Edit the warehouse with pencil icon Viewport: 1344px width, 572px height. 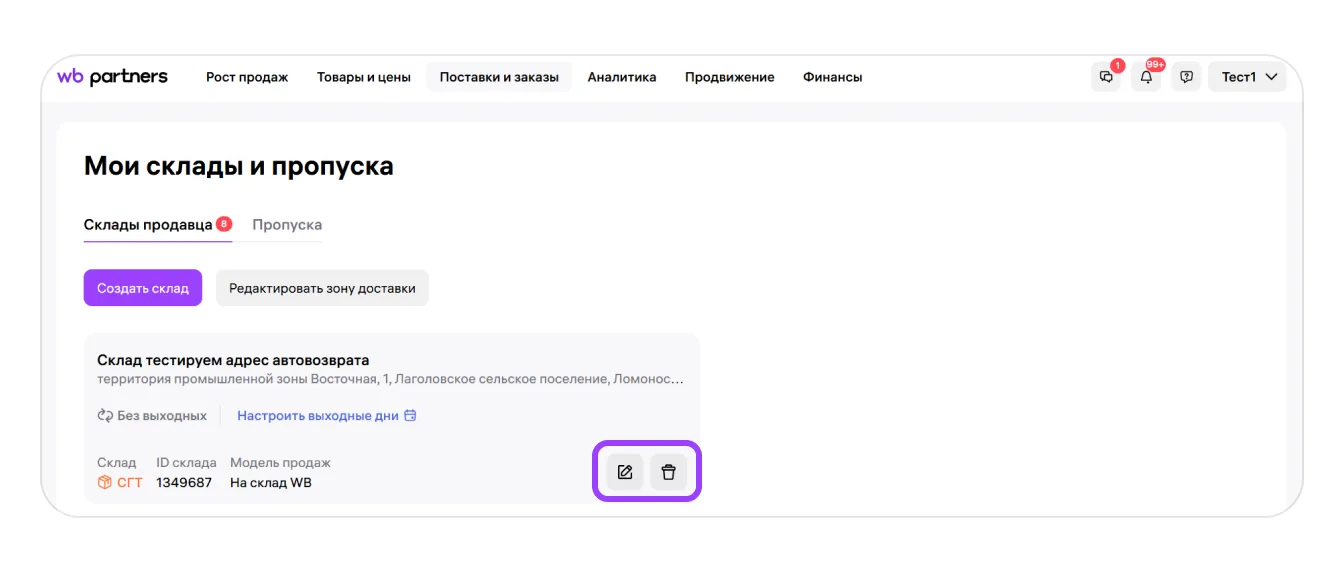point(625,472)
